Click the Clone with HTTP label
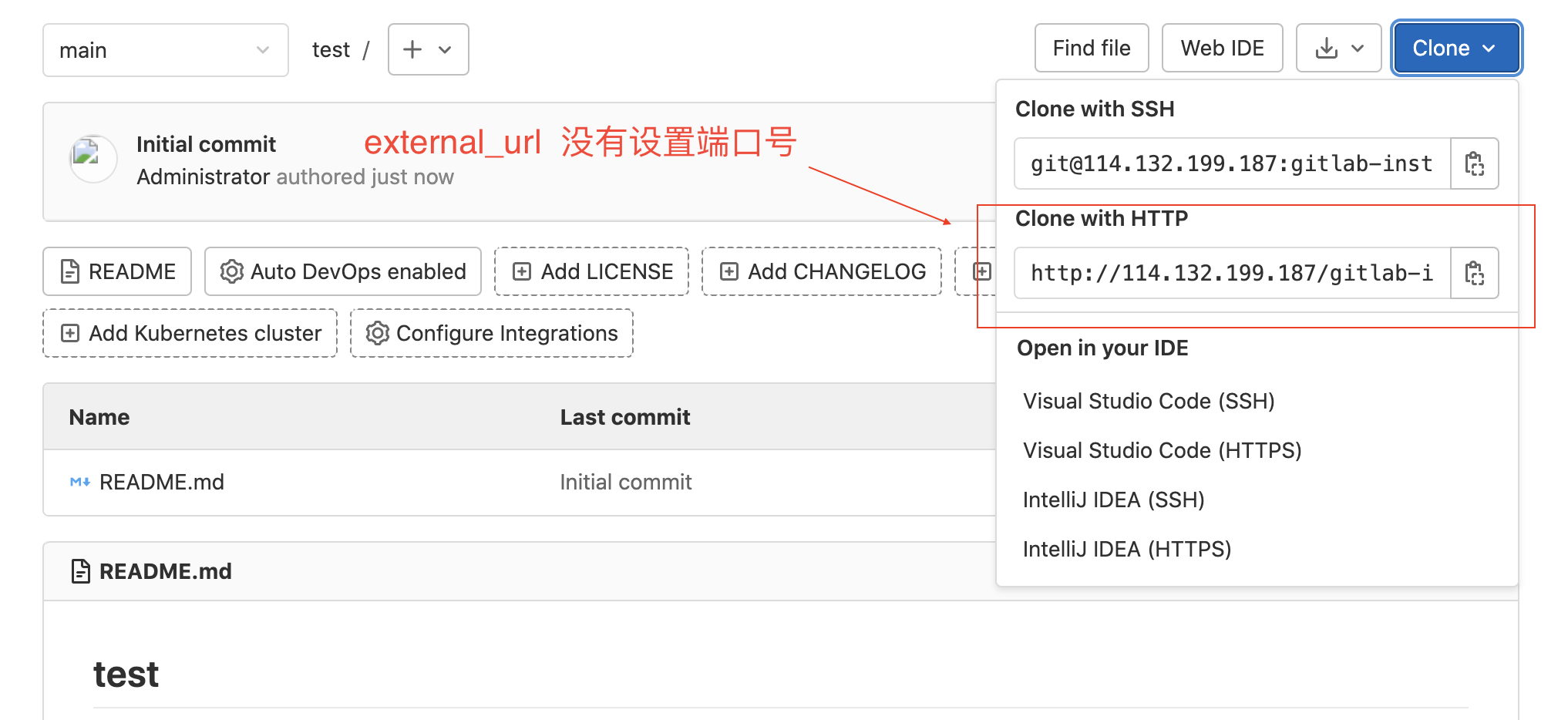The image size is (1568, 720). [1102, 218]
